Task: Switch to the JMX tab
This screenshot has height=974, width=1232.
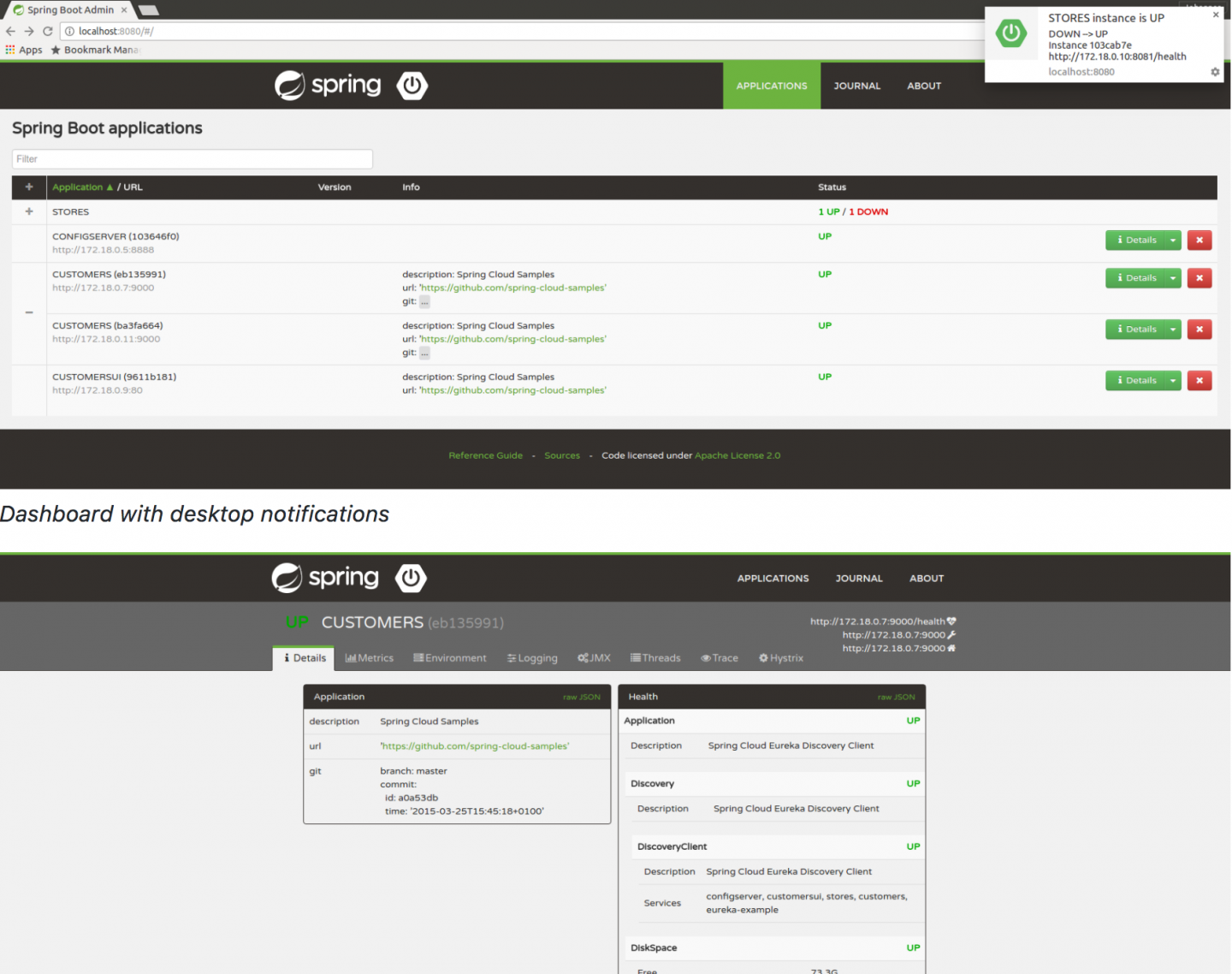Action: (594, 658)
